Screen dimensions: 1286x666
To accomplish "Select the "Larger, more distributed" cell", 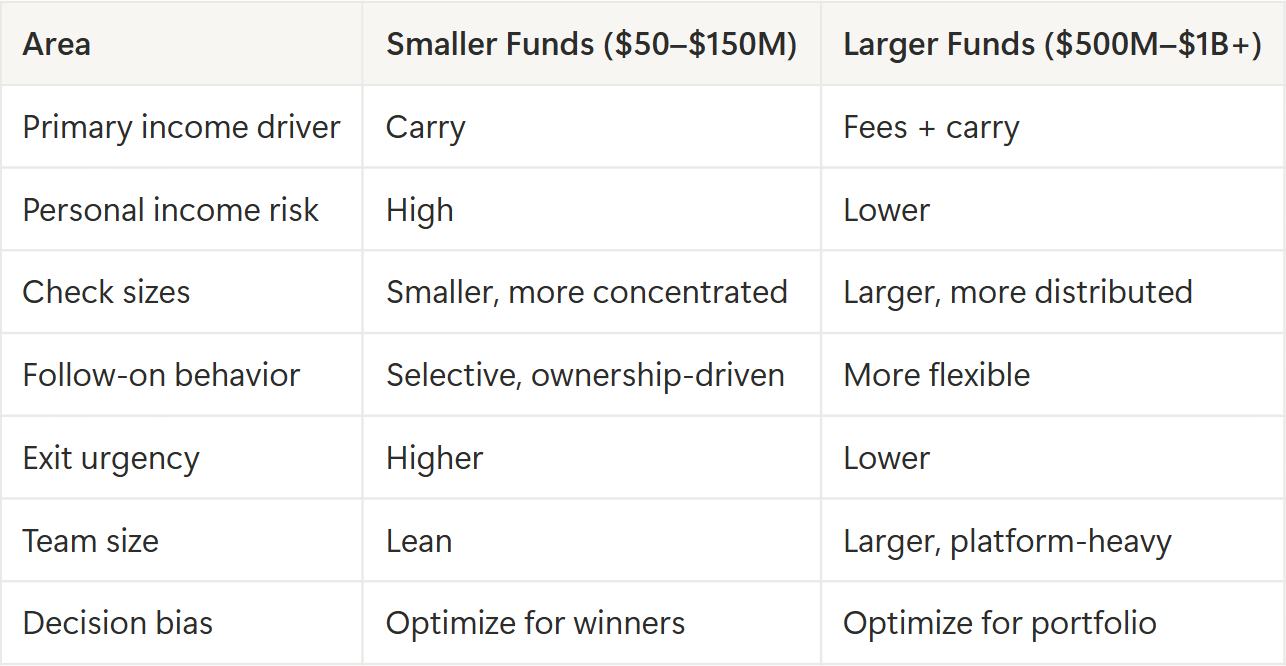I will click(x=1017, y=292).
